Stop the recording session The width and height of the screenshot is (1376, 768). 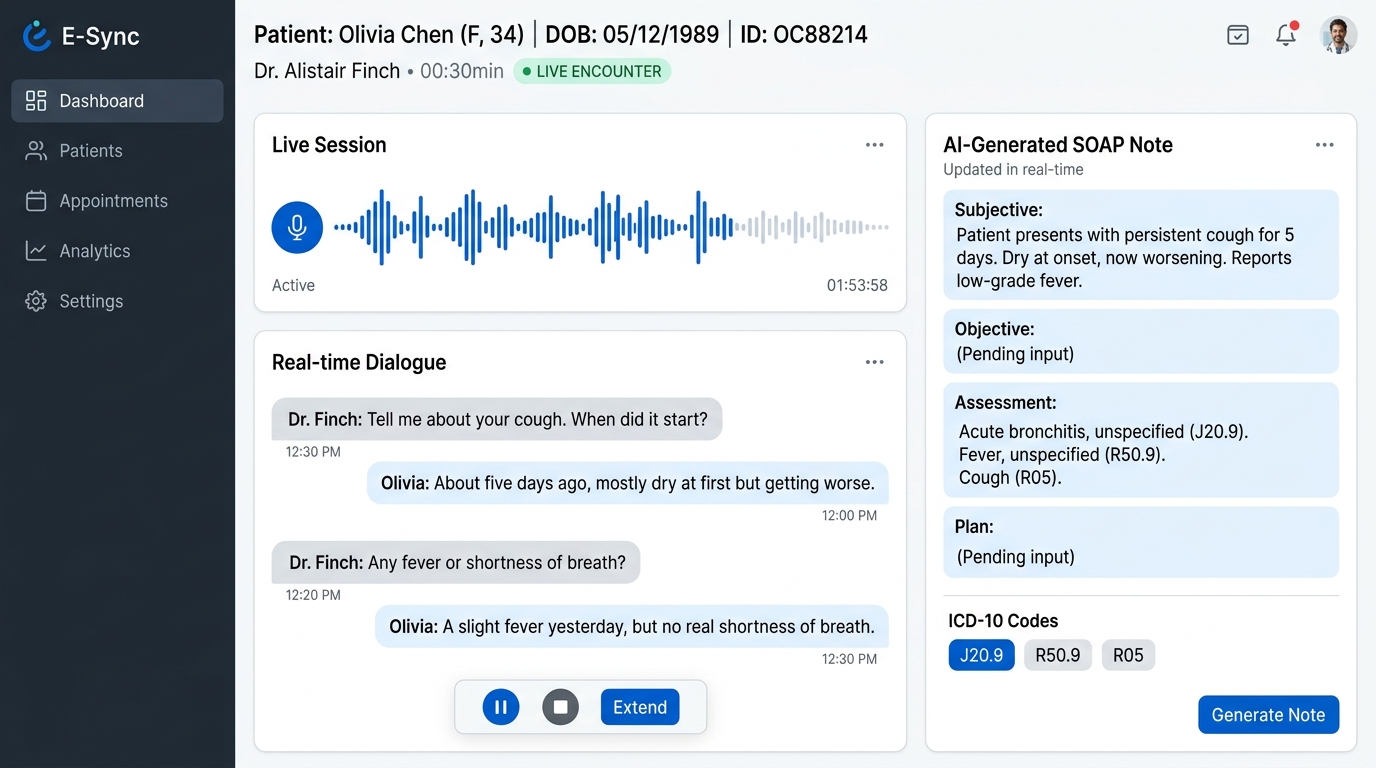(x=561, y=707)
